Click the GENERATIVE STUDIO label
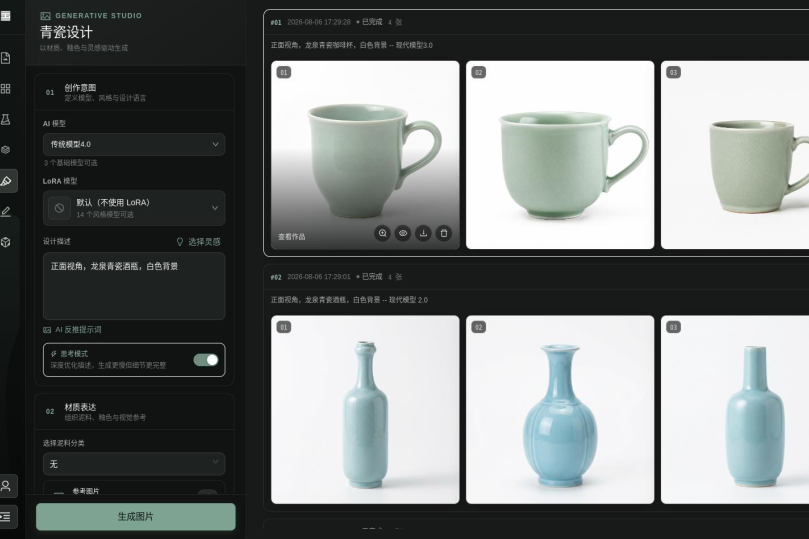This screenshot has height=539, width=809. [99, 16]
